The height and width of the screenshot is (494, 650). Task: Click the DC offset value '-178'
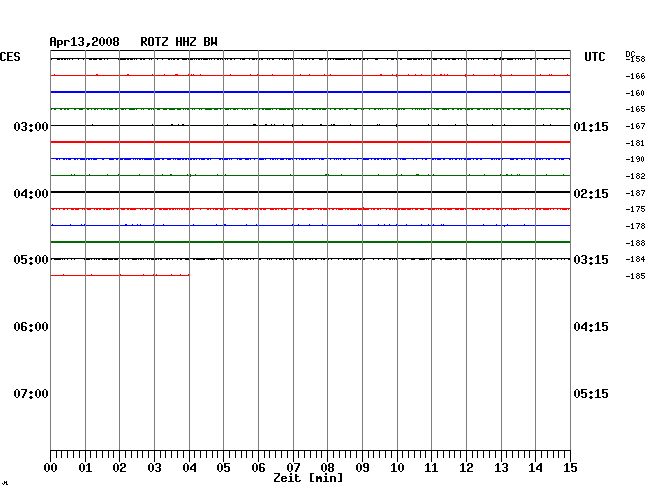635,226
